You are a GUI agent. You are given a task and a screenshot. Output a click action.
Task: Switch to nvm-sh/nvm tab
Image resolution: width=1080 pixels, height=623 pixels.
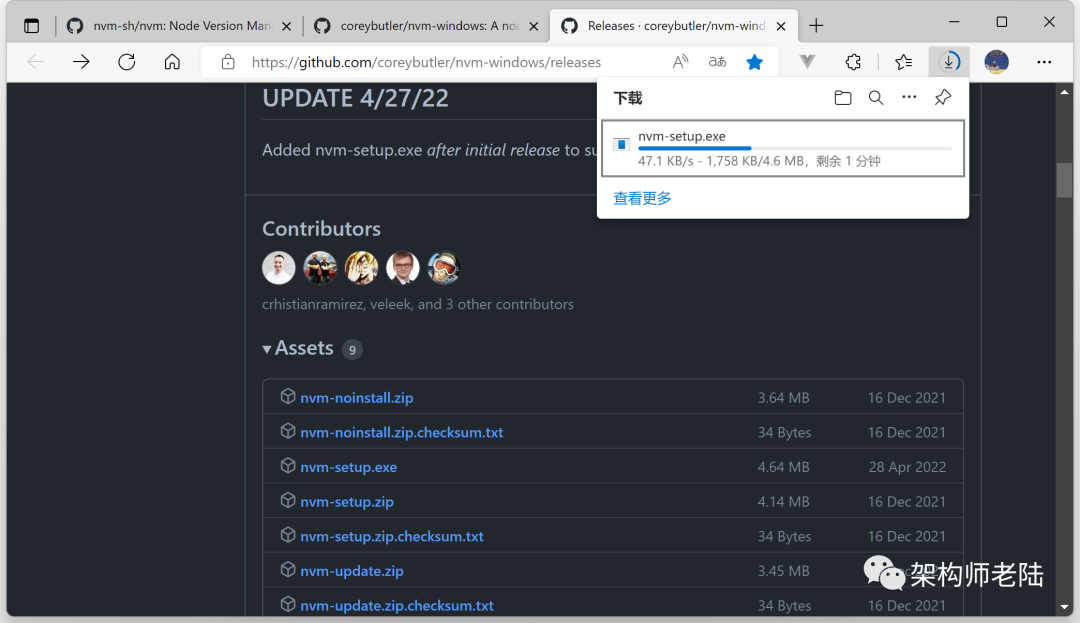(x=180, y=26)
